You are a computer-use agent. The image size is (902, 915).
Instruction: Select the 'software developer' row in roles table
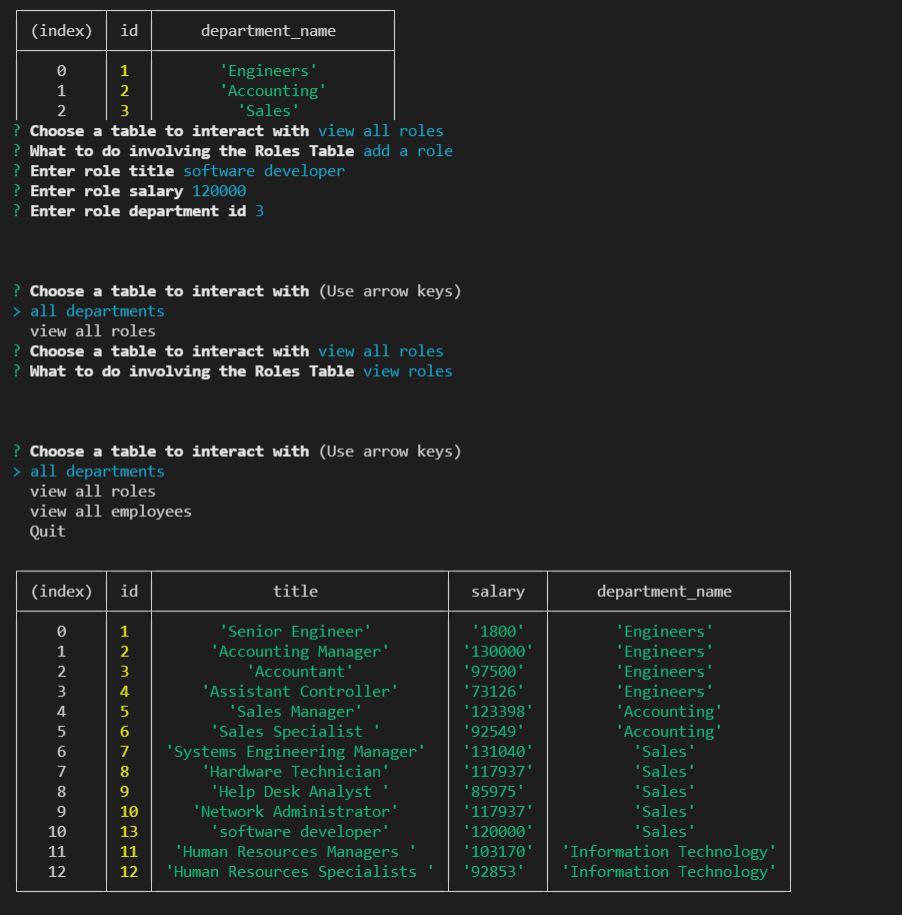pyautogui.click(x=295, y=831)
